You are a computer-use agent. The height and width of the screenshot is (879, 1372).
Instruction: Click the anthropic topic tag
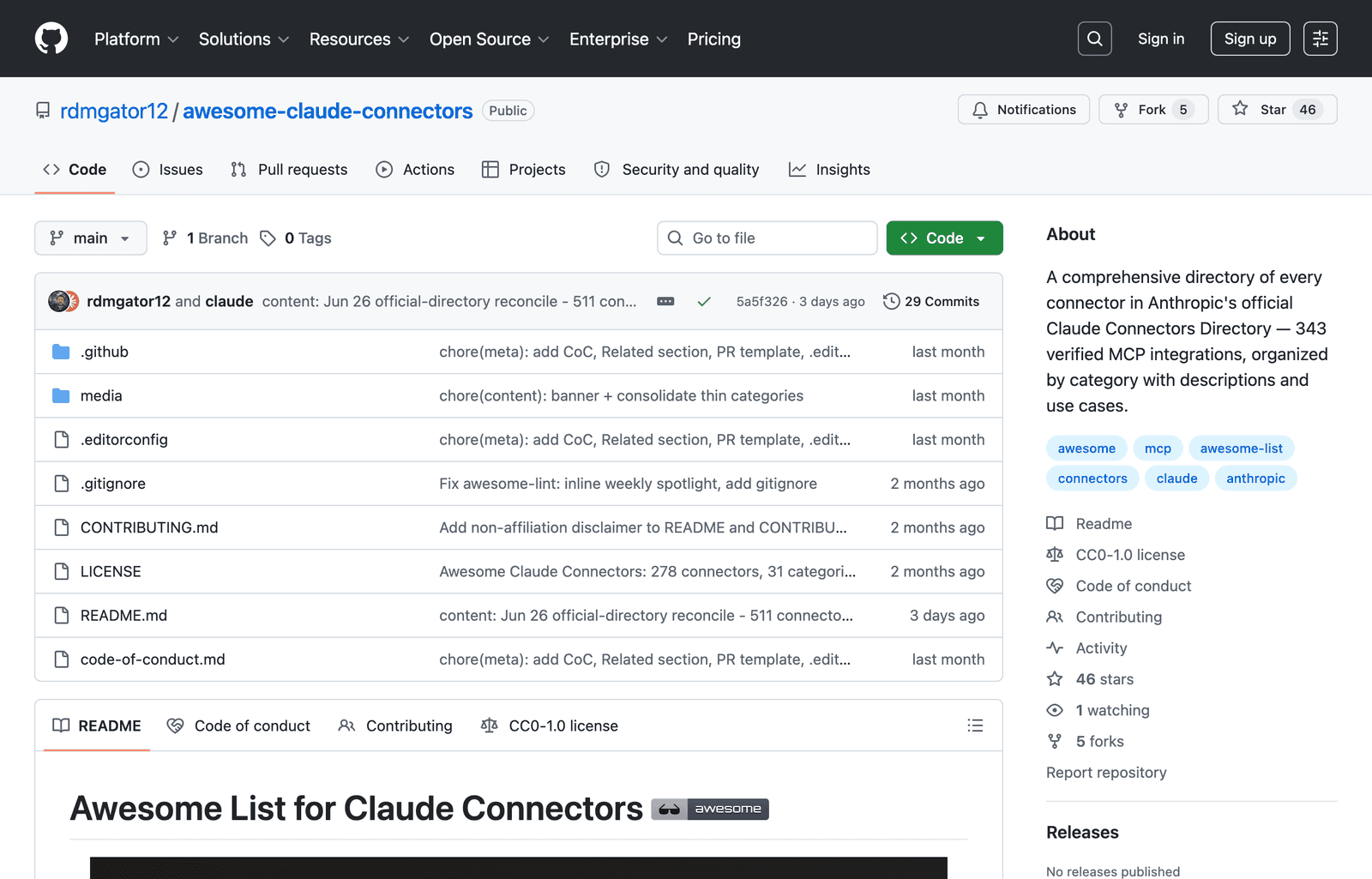1255,479
